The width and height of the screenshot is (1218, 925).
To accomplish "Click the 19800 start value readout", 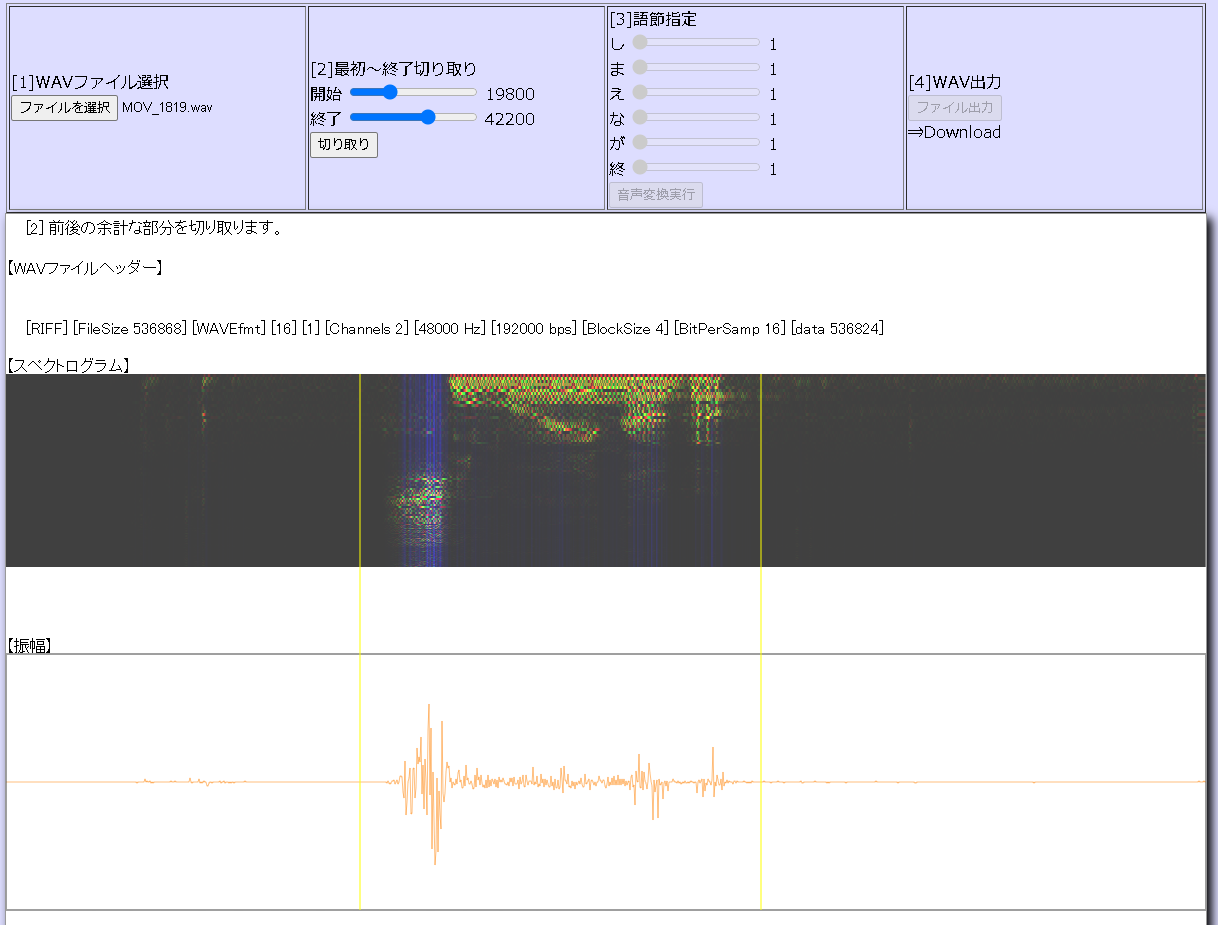I will (510, 95).
